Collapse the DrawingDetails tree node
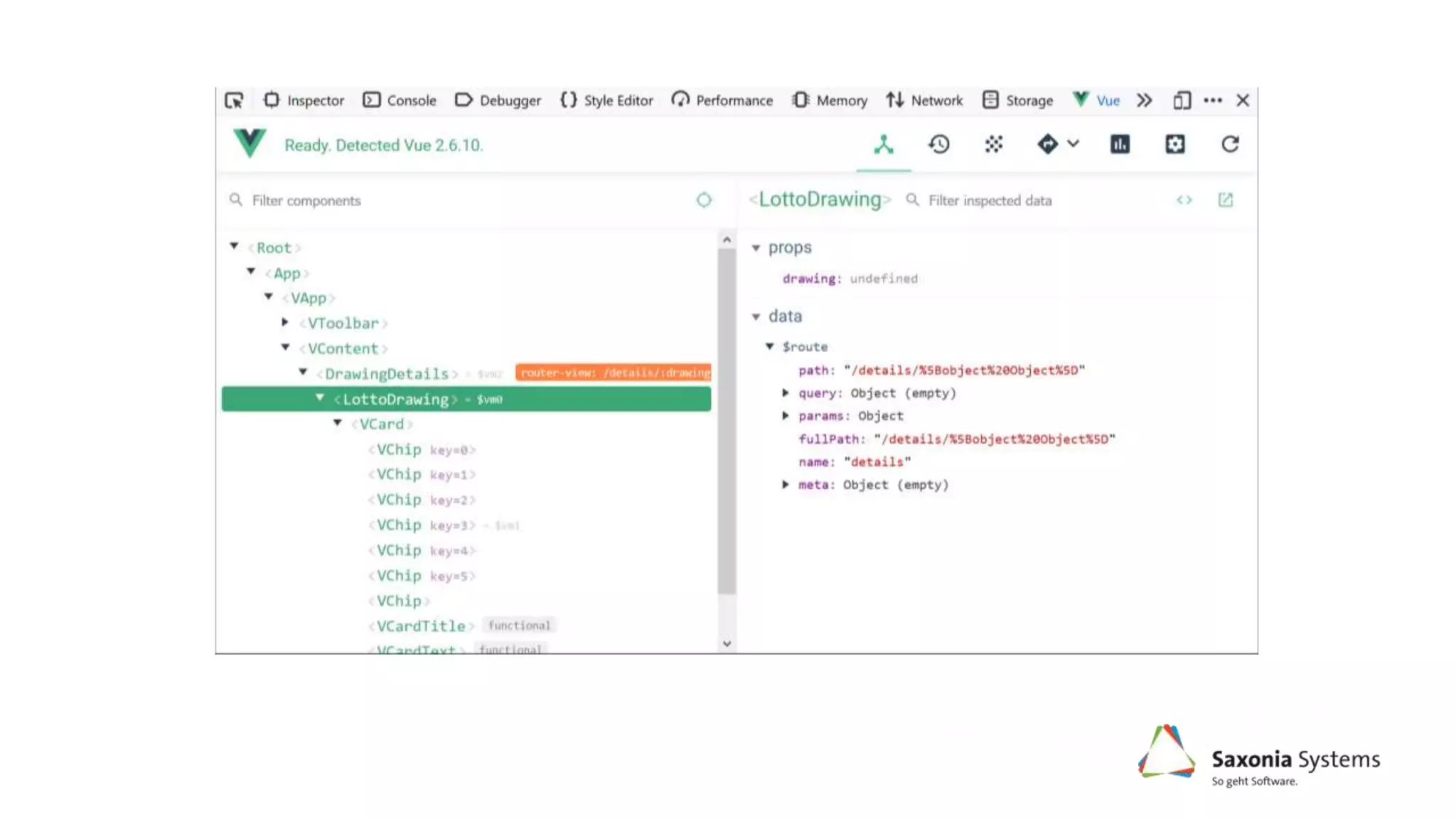Viewport: 1456px width, 819px height. click(x=303, y=372)
